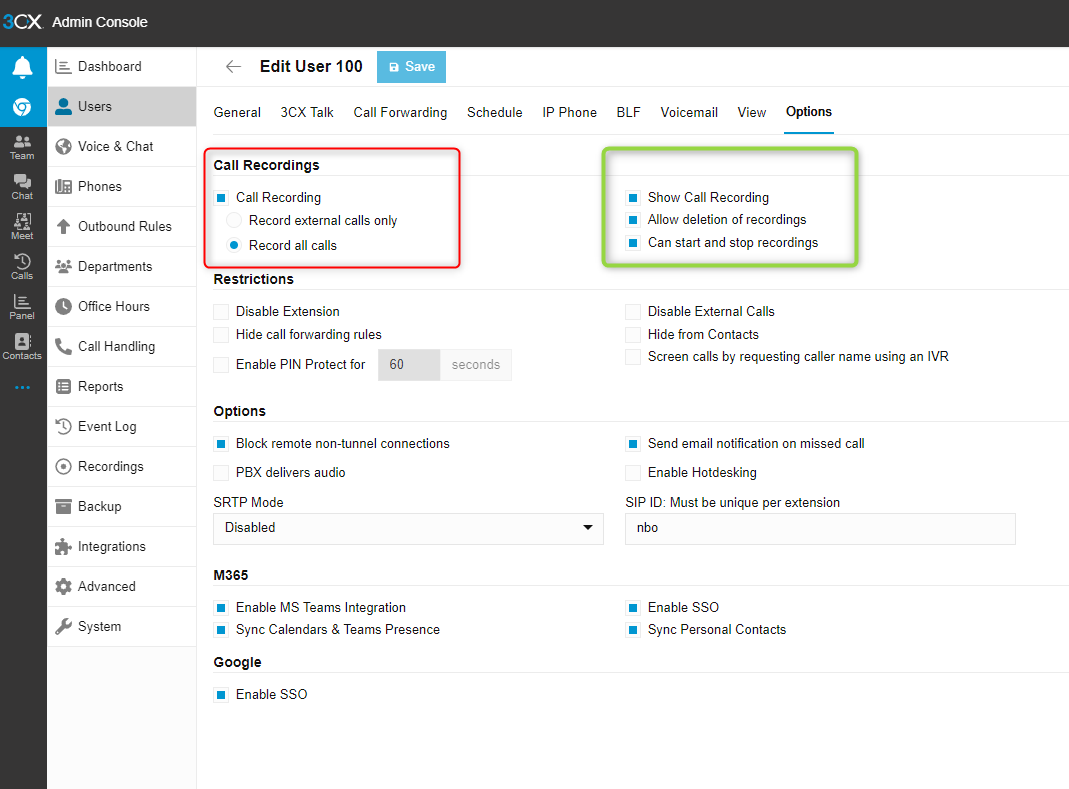The image size is (1069, 789).
Task: Open Voice & Chat section
Action: (122, 147)
